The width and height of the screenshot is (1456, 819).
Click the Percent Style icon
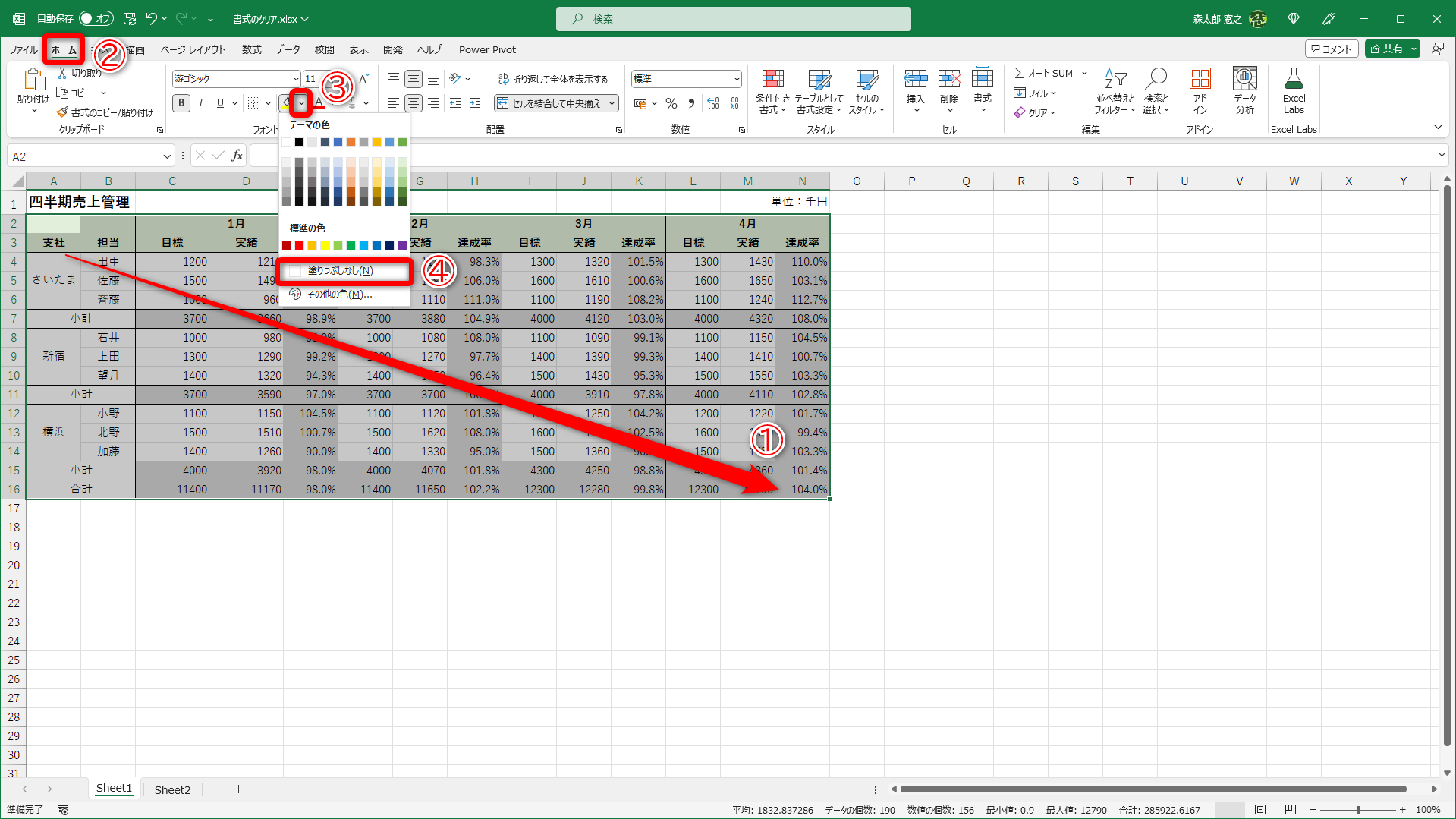pos(671,103)
